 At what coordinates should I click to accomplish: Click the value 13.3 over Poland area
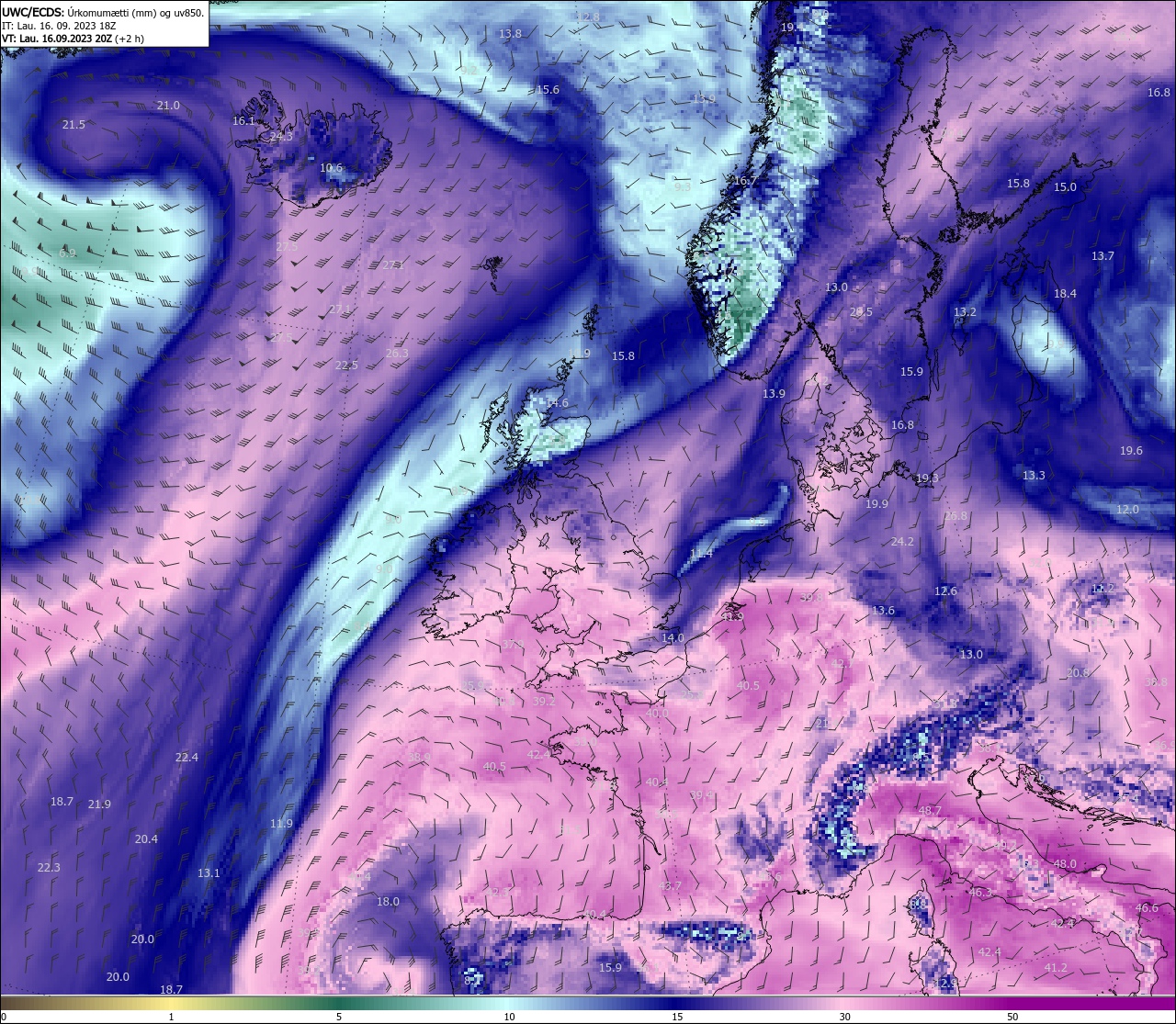point(1034,476)
